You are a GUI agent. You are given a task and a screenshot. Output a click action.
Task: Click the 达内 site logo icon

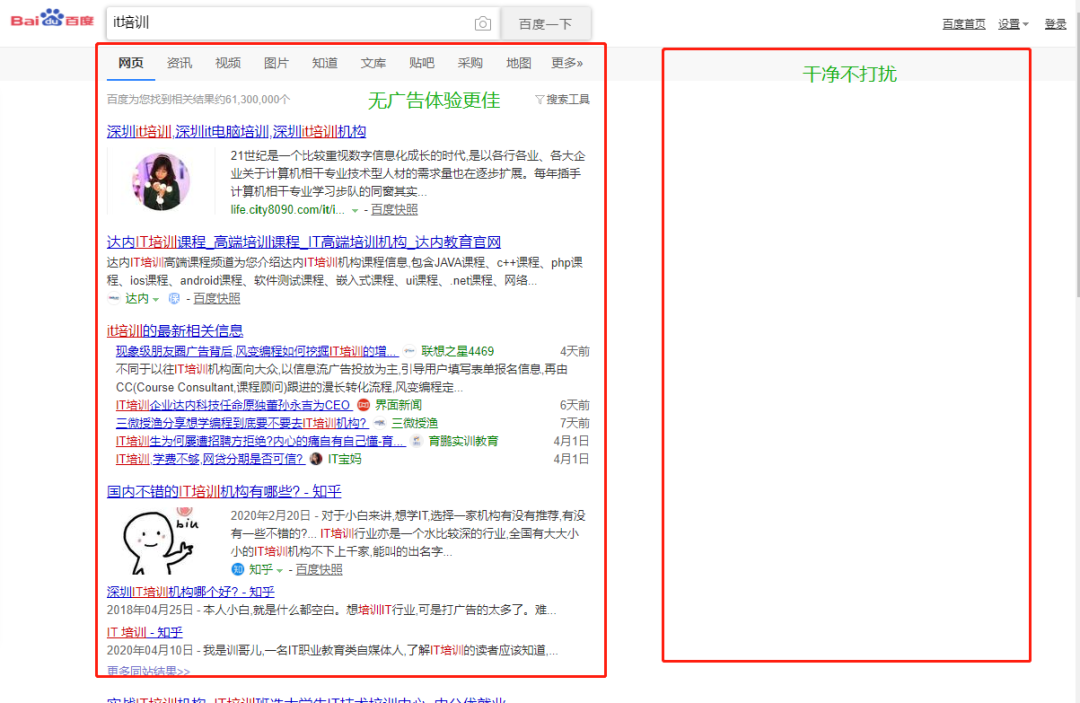114,298
